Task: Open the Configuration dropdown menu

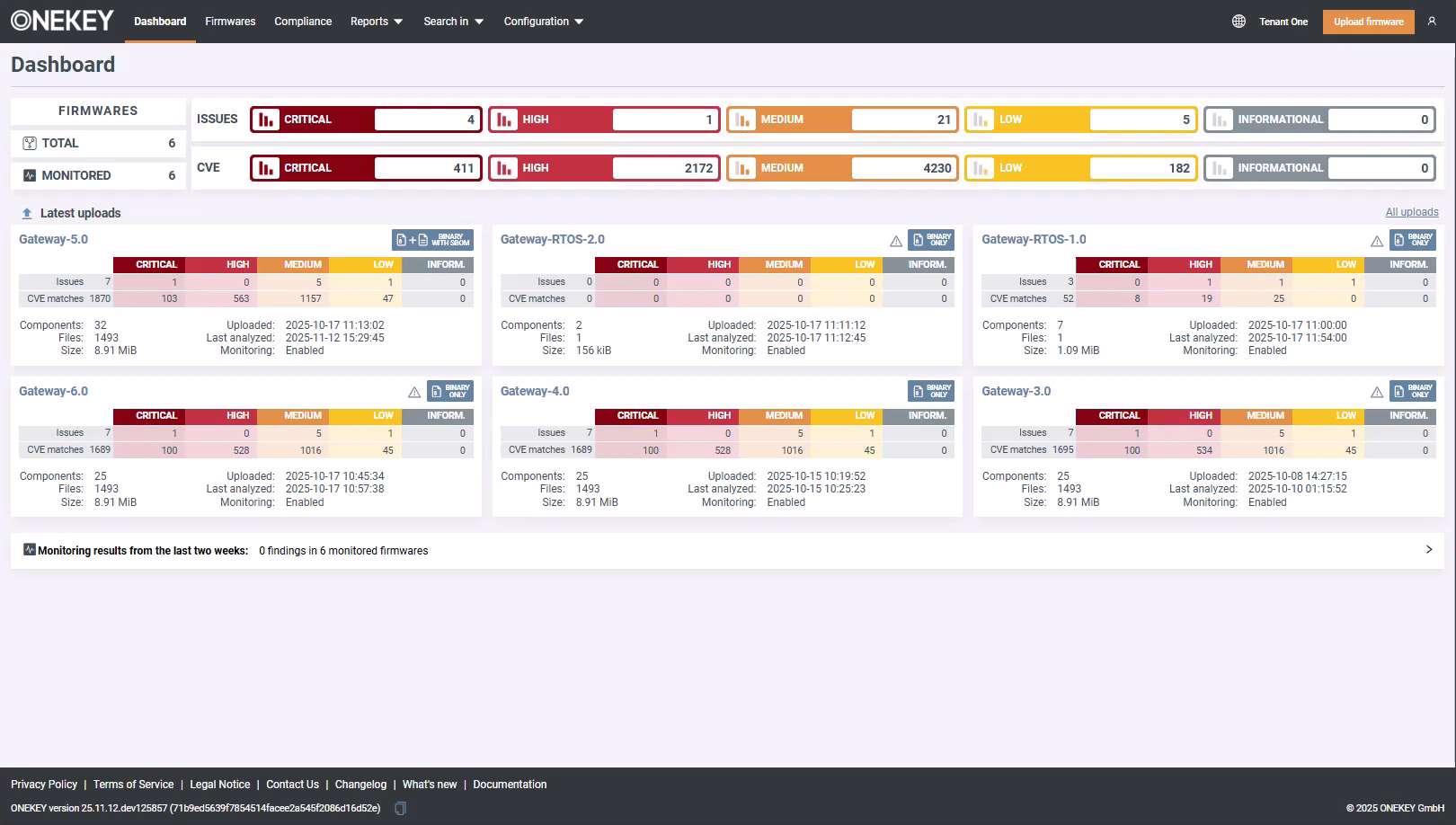Action: pyautogui.click(x=543, y=22)
